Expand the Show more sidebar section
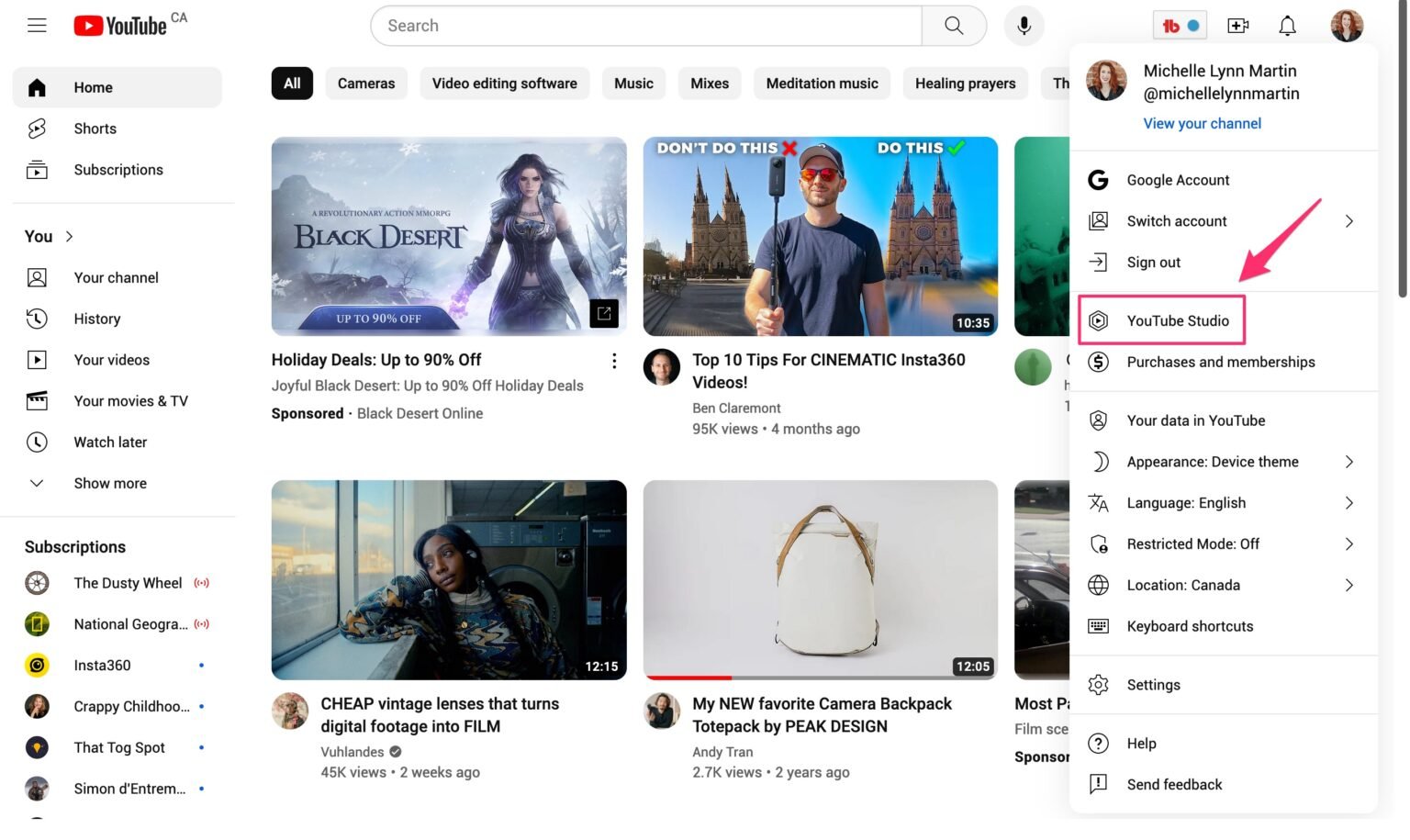Image resolution: width=1410 pixels, height=840 pixels. point(109,483)
